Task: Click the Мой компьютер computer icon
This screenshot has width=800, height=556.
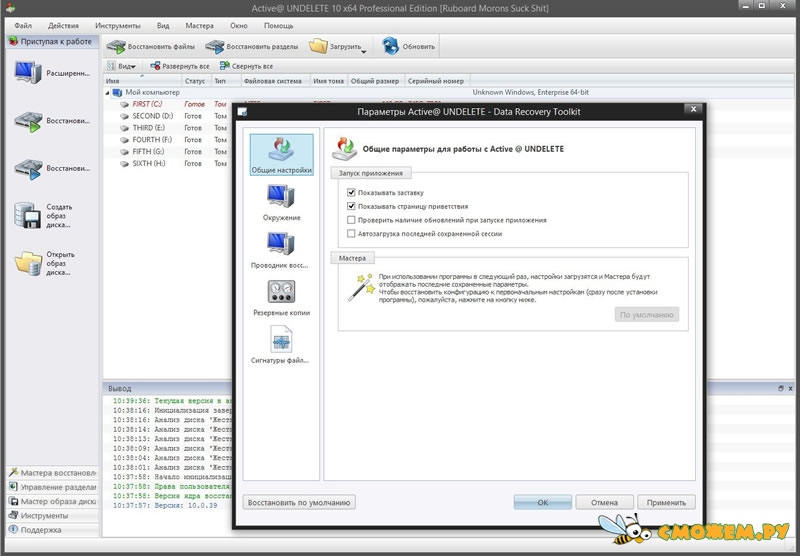Action: click(x=117, y=92)
